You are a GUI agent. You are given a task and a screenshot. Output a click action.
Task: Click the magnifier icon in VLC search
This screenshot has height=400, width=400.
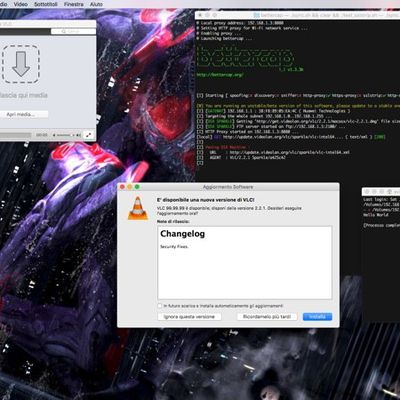point(64,31)
